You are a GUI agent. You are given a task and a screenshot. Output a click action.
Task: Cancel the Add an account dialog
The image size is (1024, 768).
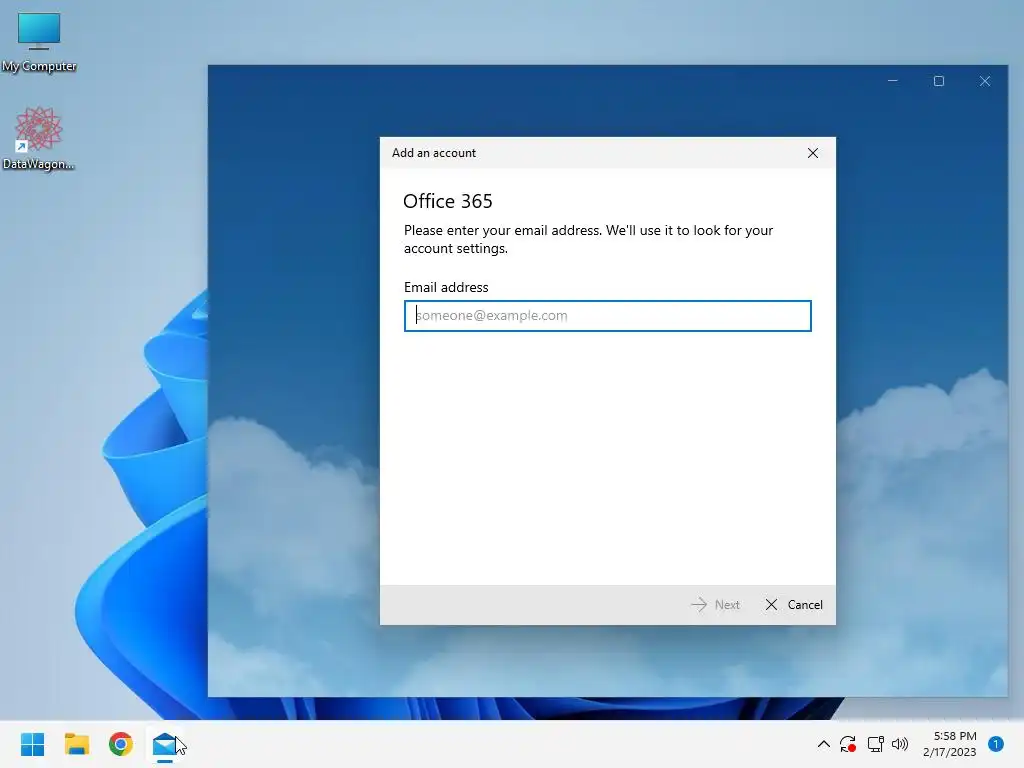click(793, 605)
